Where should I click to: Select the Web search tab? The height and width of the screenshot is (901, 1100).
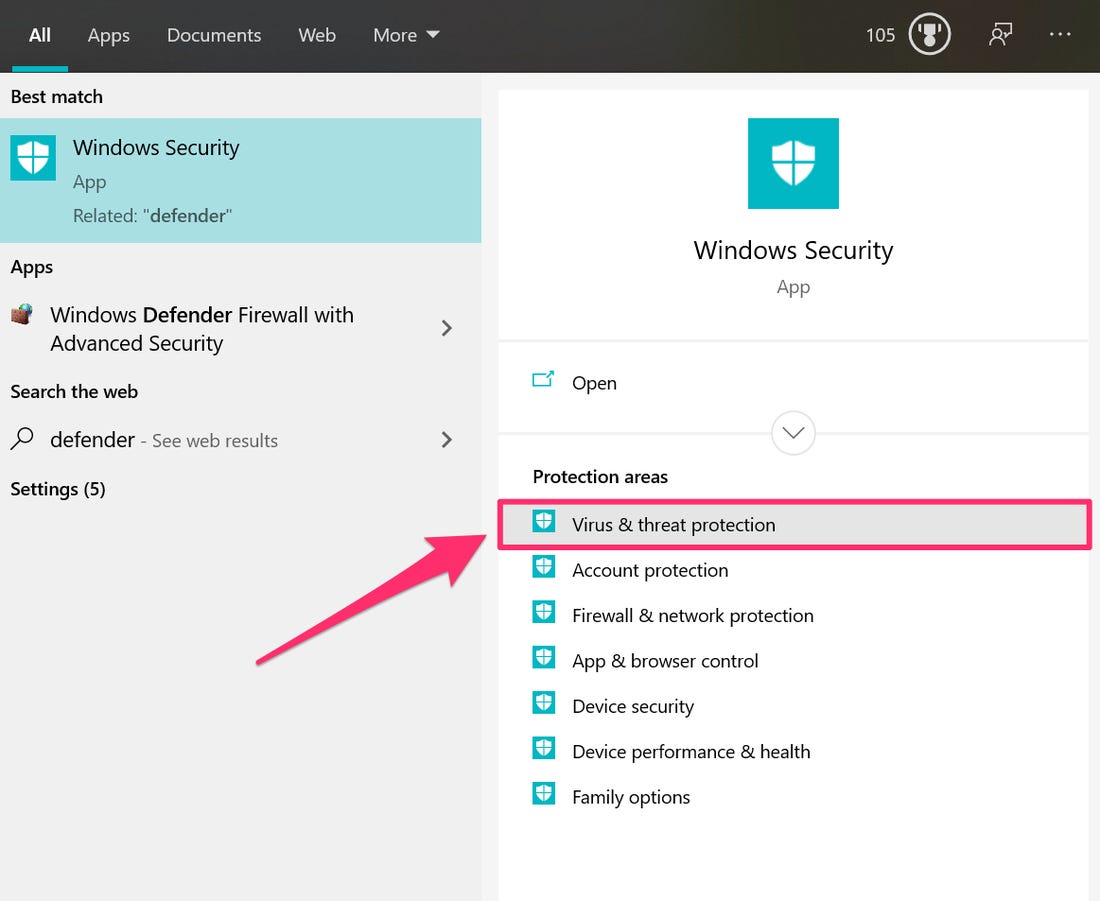coord(317,35)
